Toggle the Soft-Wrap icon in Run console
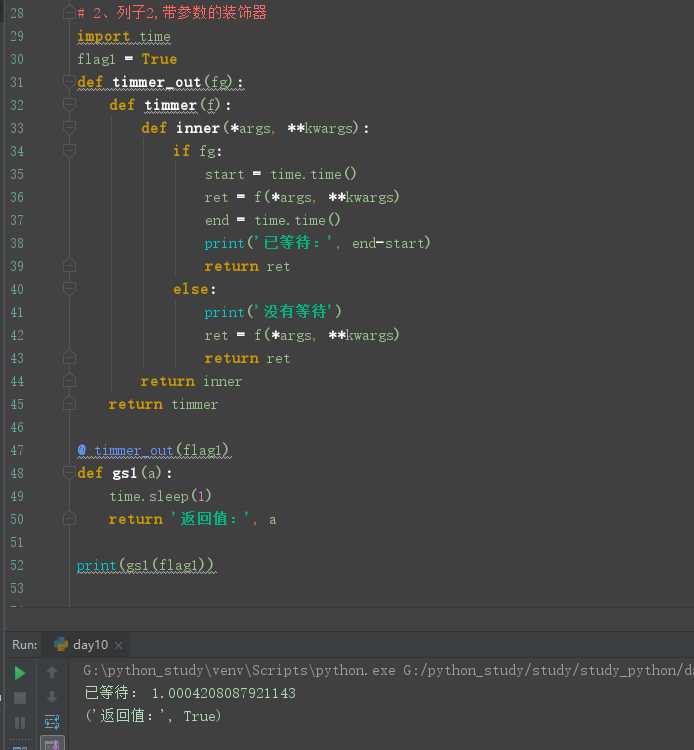Viewport: 694px width, 750px height. click(52, 721)
